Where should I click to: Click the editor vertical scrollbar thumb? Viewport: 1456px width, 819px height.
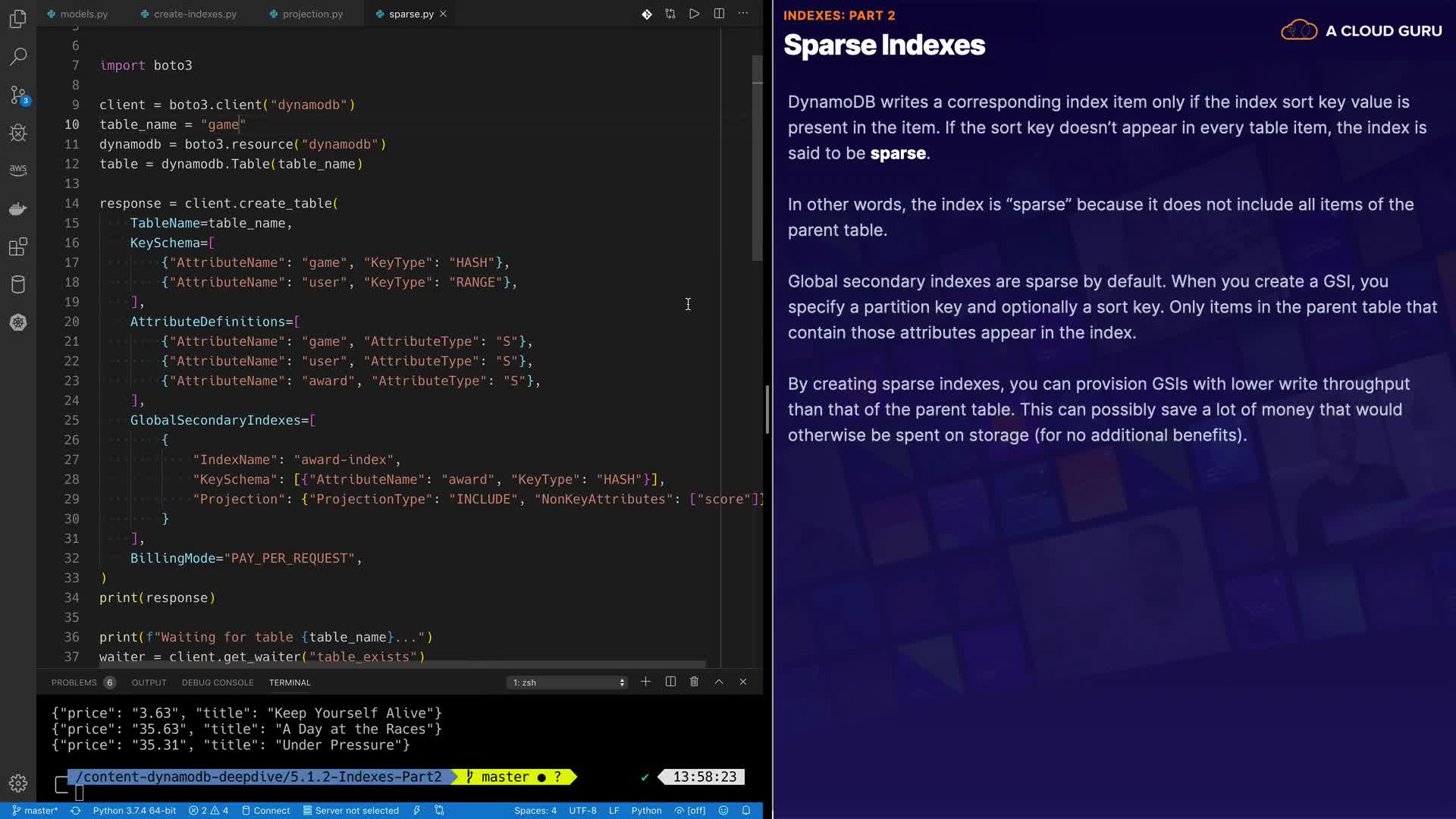pos(757,159)
